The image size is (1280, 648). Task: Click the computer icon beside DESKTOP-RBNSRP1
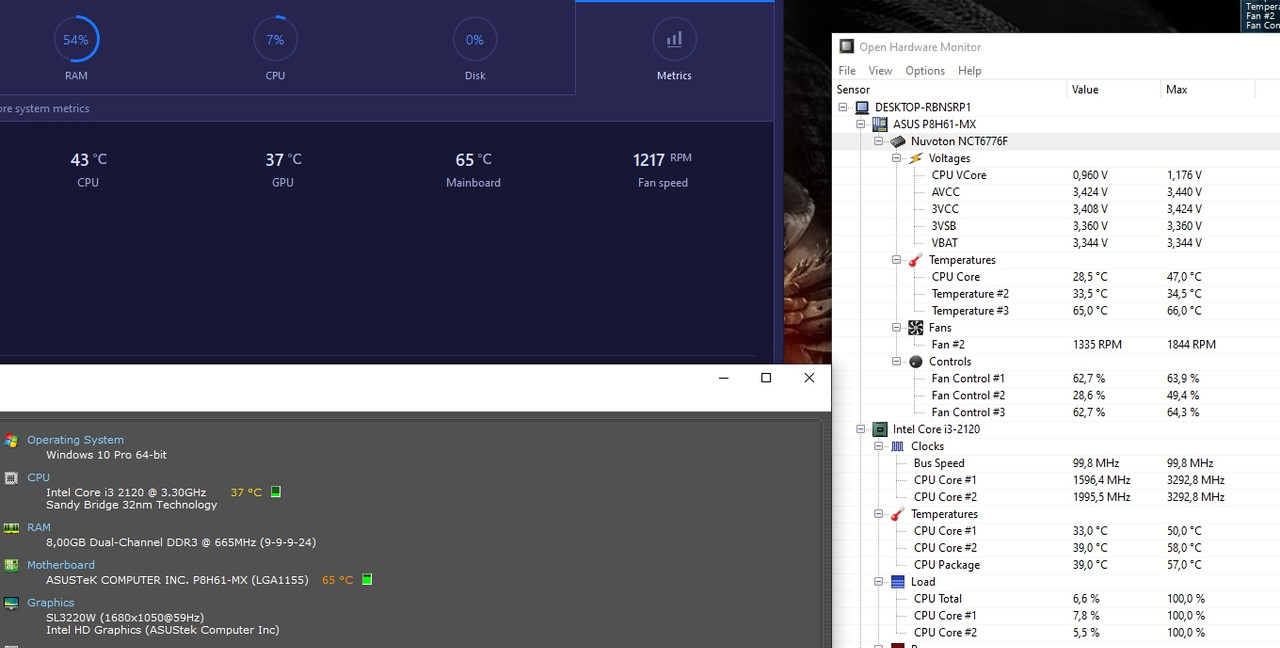(862, 107)
